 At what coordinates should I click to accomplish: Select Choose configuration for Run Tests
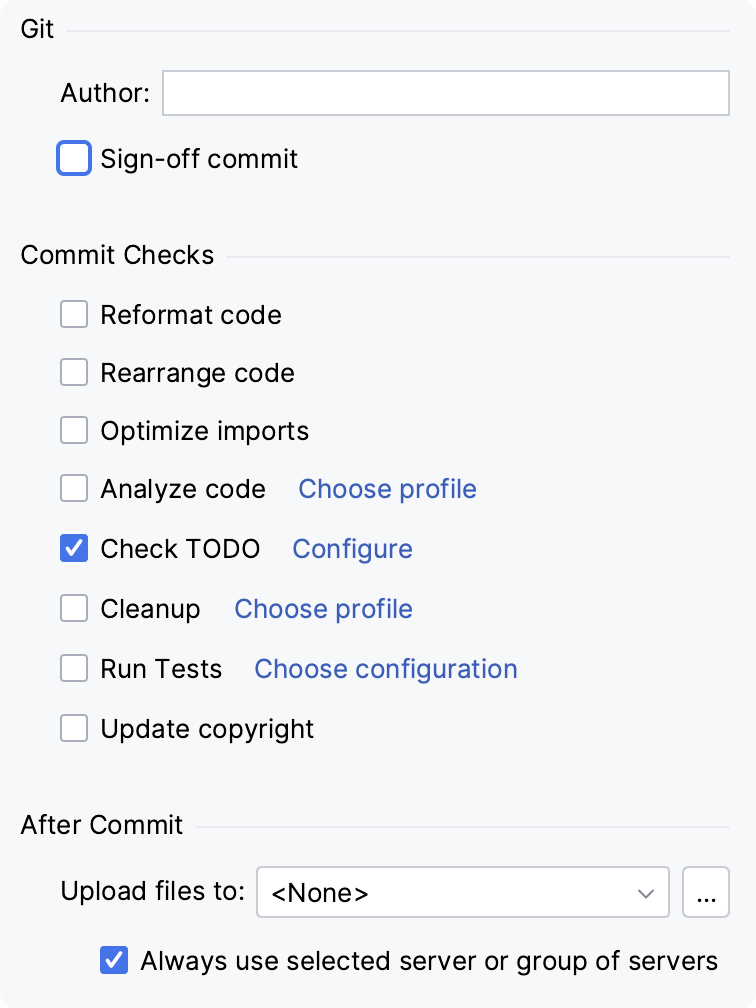click(385, 668)
